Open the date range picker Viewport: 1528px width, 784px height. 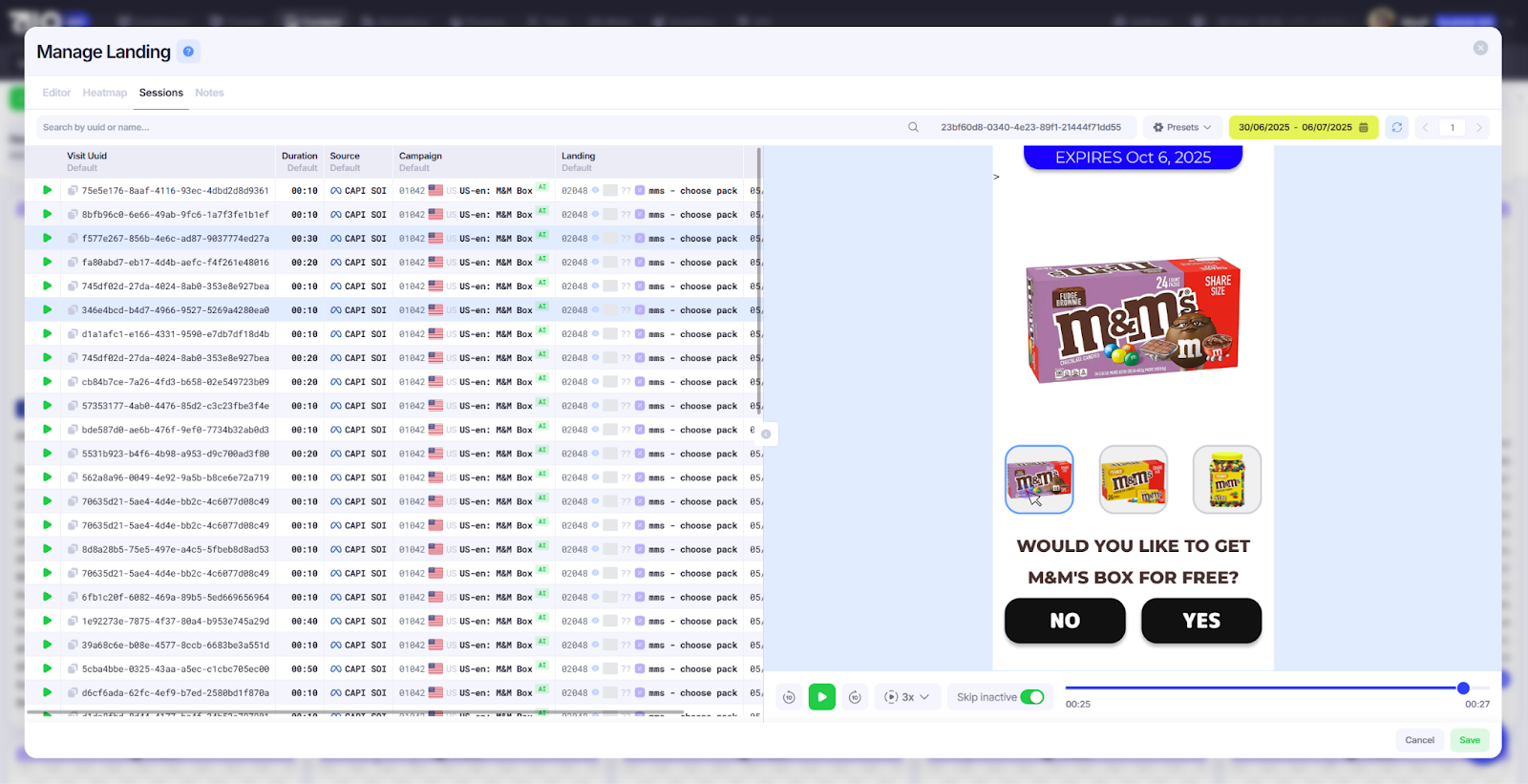click(1303, 127)
